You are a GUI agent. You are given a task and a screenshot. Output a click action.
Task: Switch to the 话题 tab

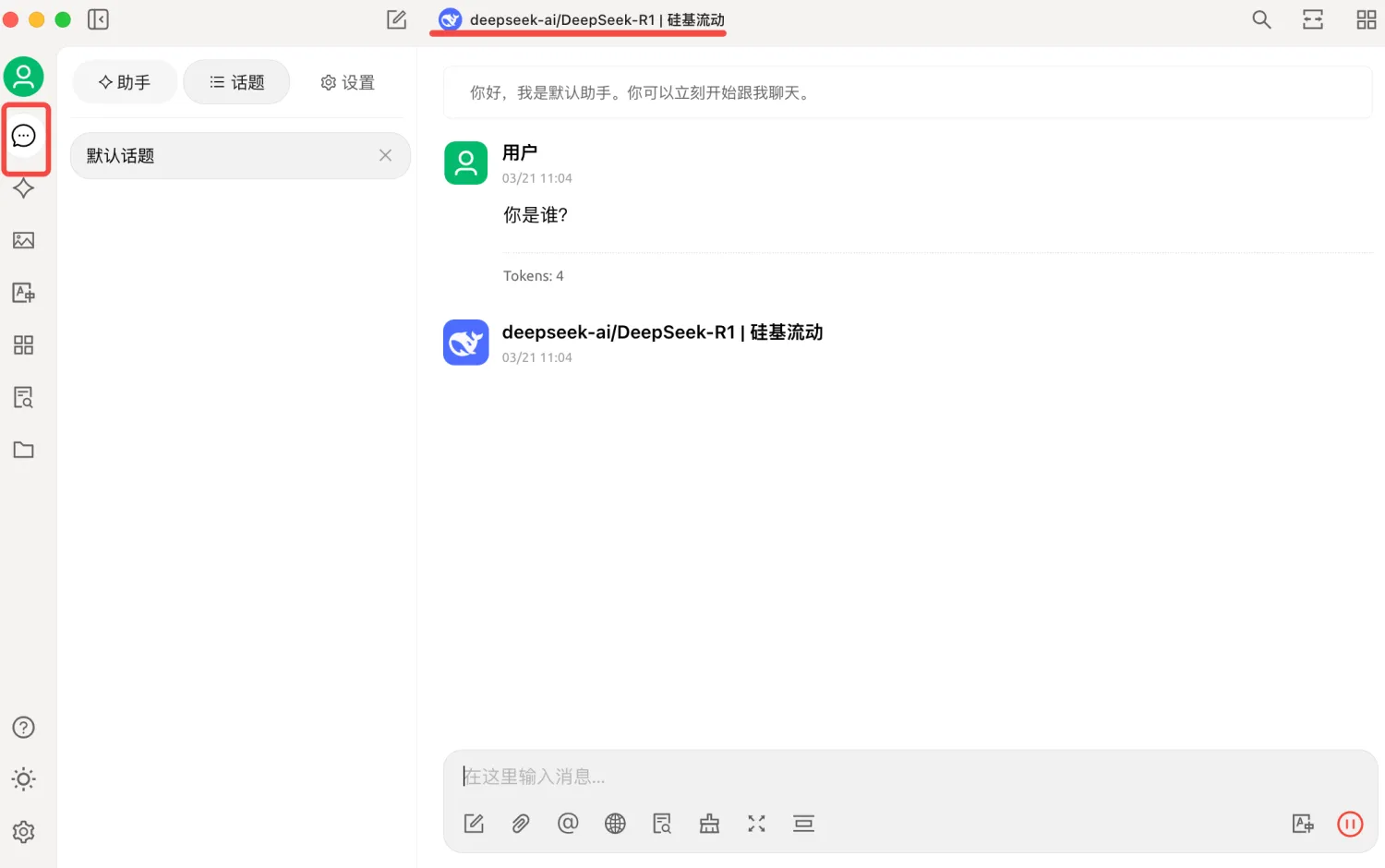[x=237, y=82]
